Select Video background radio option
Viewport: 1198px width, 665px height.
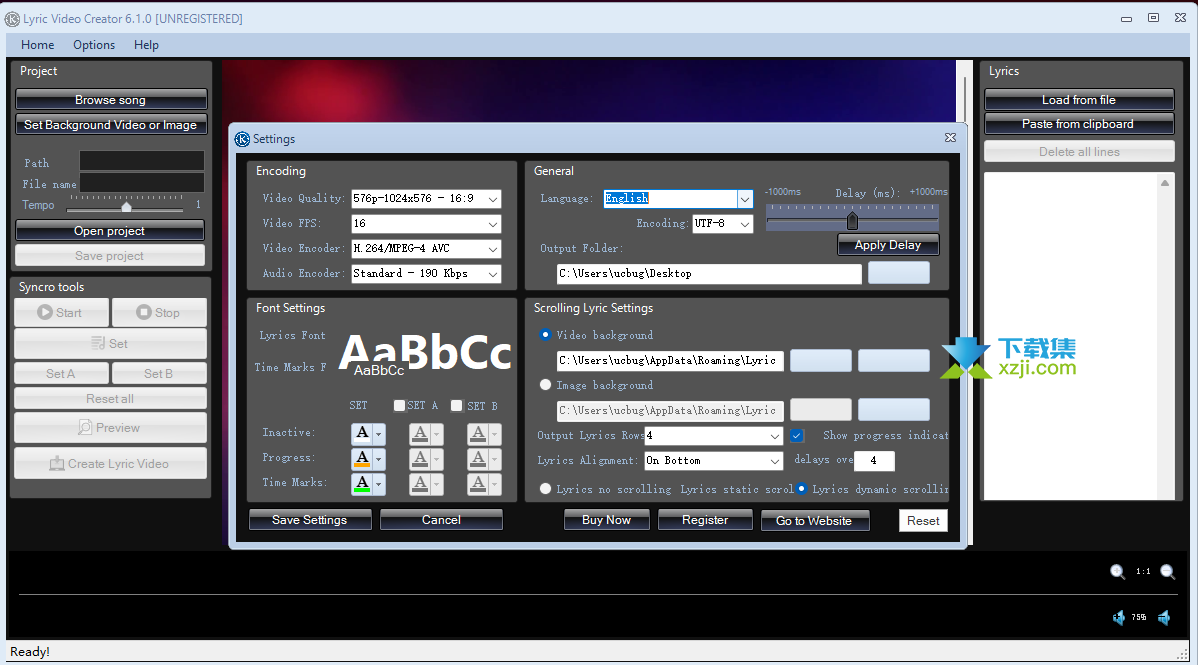546,335
